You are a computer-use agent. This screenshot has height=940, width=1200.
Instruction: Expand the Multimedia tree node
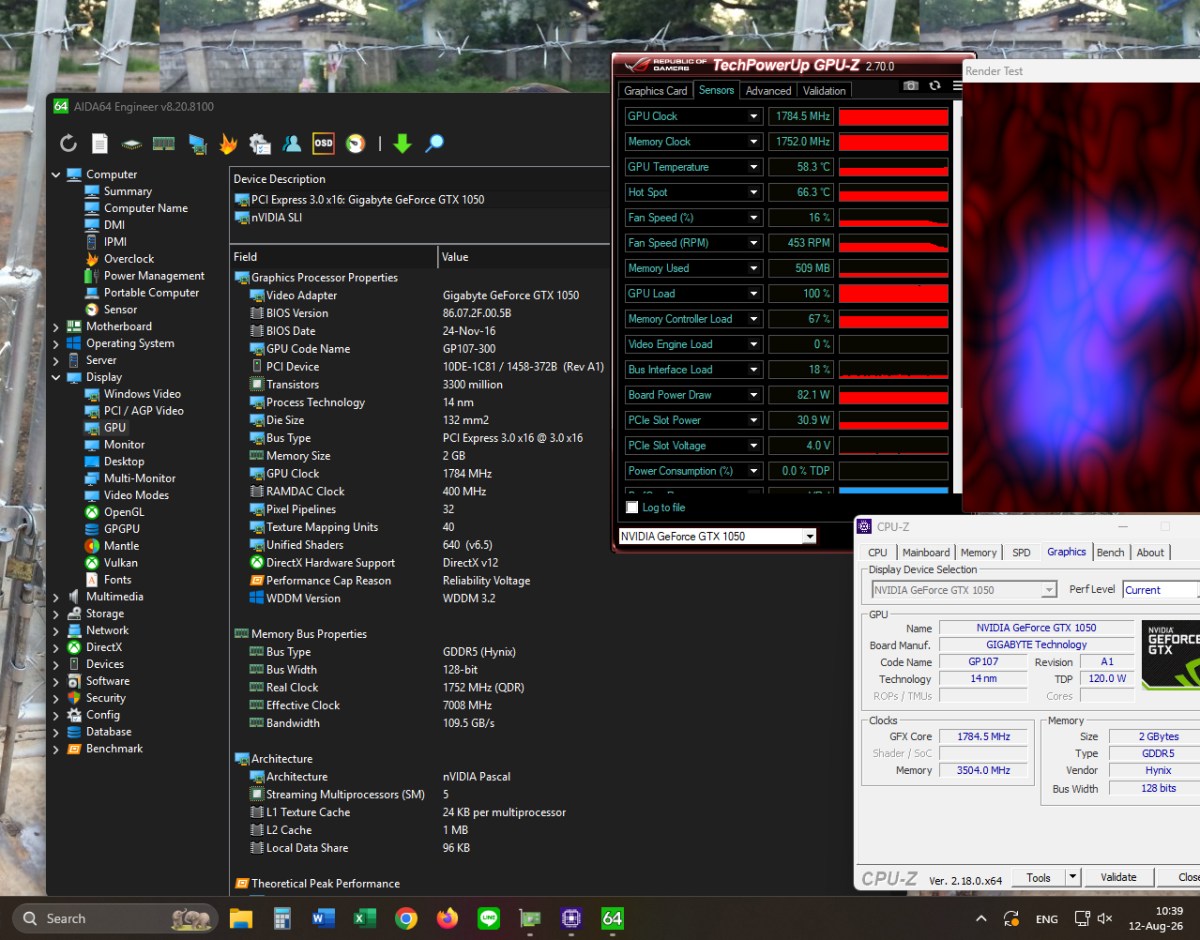[56, 597]
